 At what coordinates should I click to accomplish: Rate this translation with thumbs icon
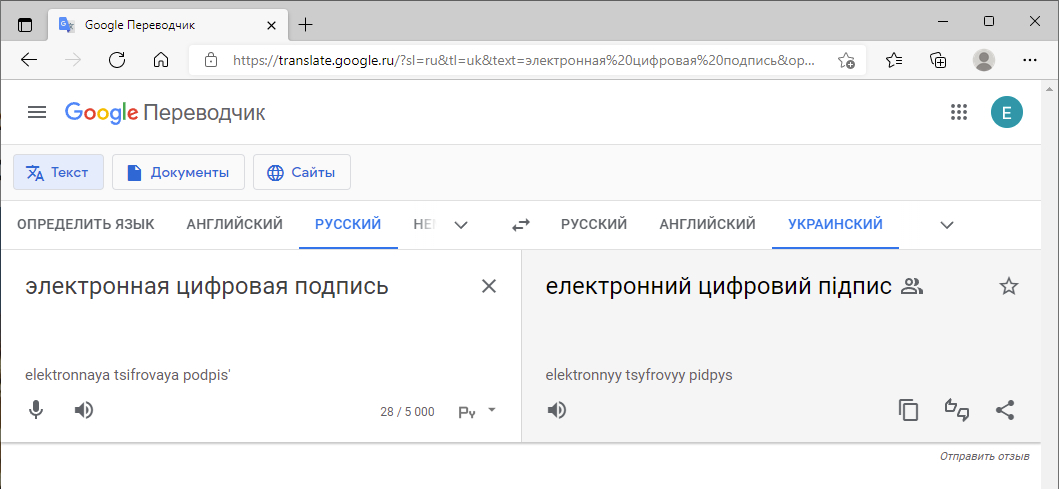(957, 410)
